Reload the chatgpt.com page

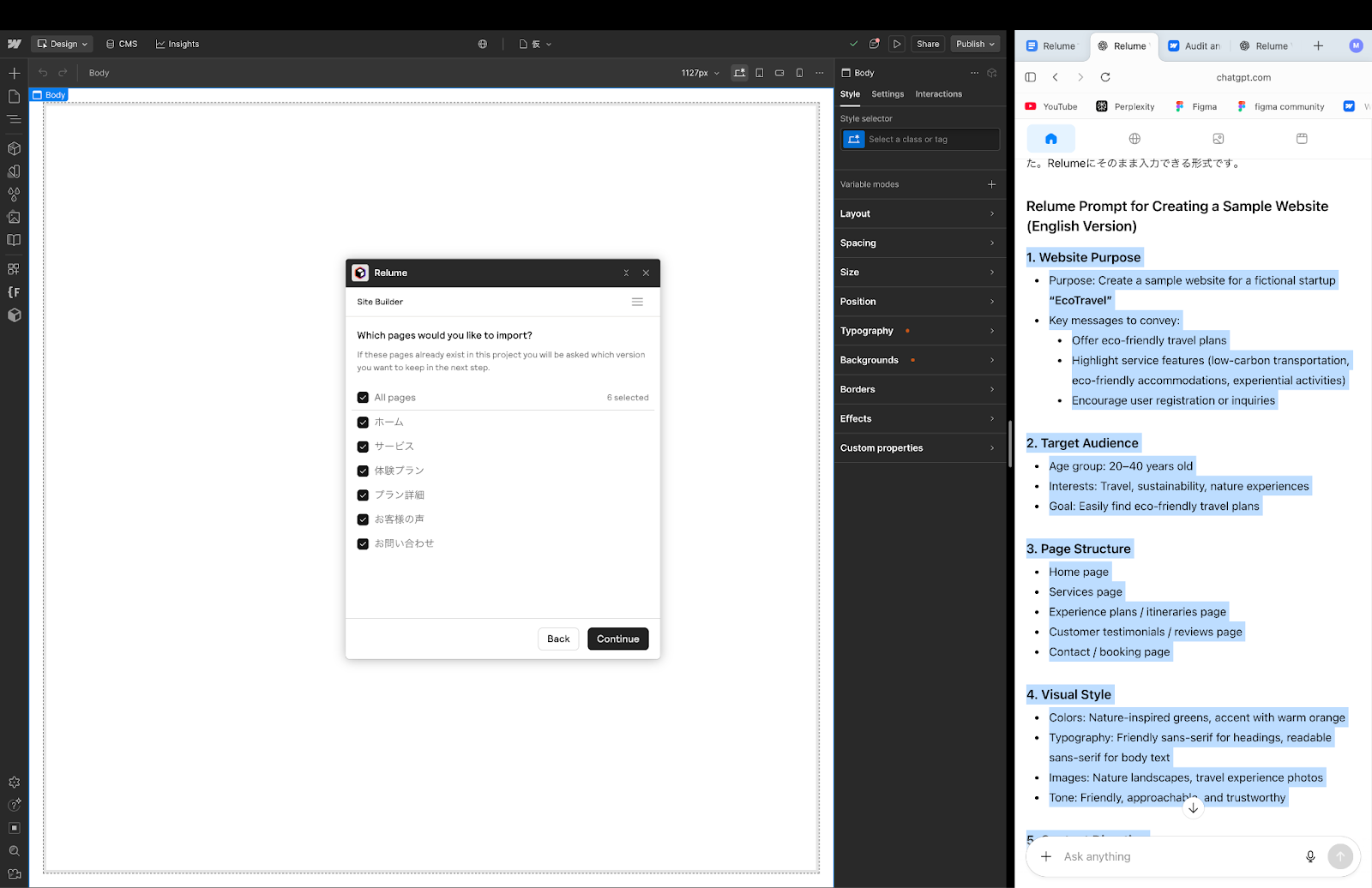(x=1105, y=77)
